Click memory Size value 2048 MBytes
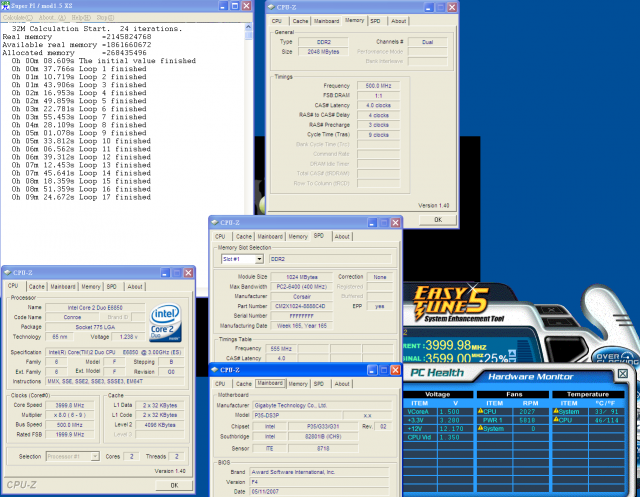 pos(323,51)
